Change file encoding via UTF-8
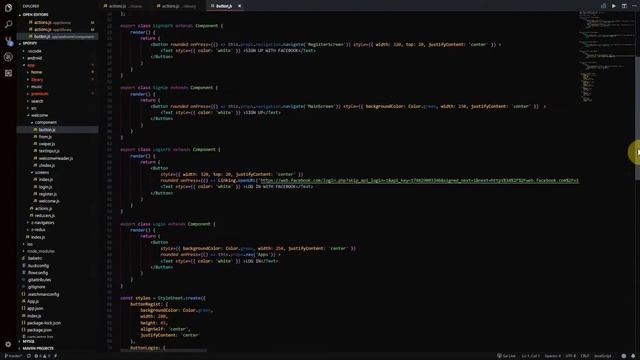 point(571,356)
